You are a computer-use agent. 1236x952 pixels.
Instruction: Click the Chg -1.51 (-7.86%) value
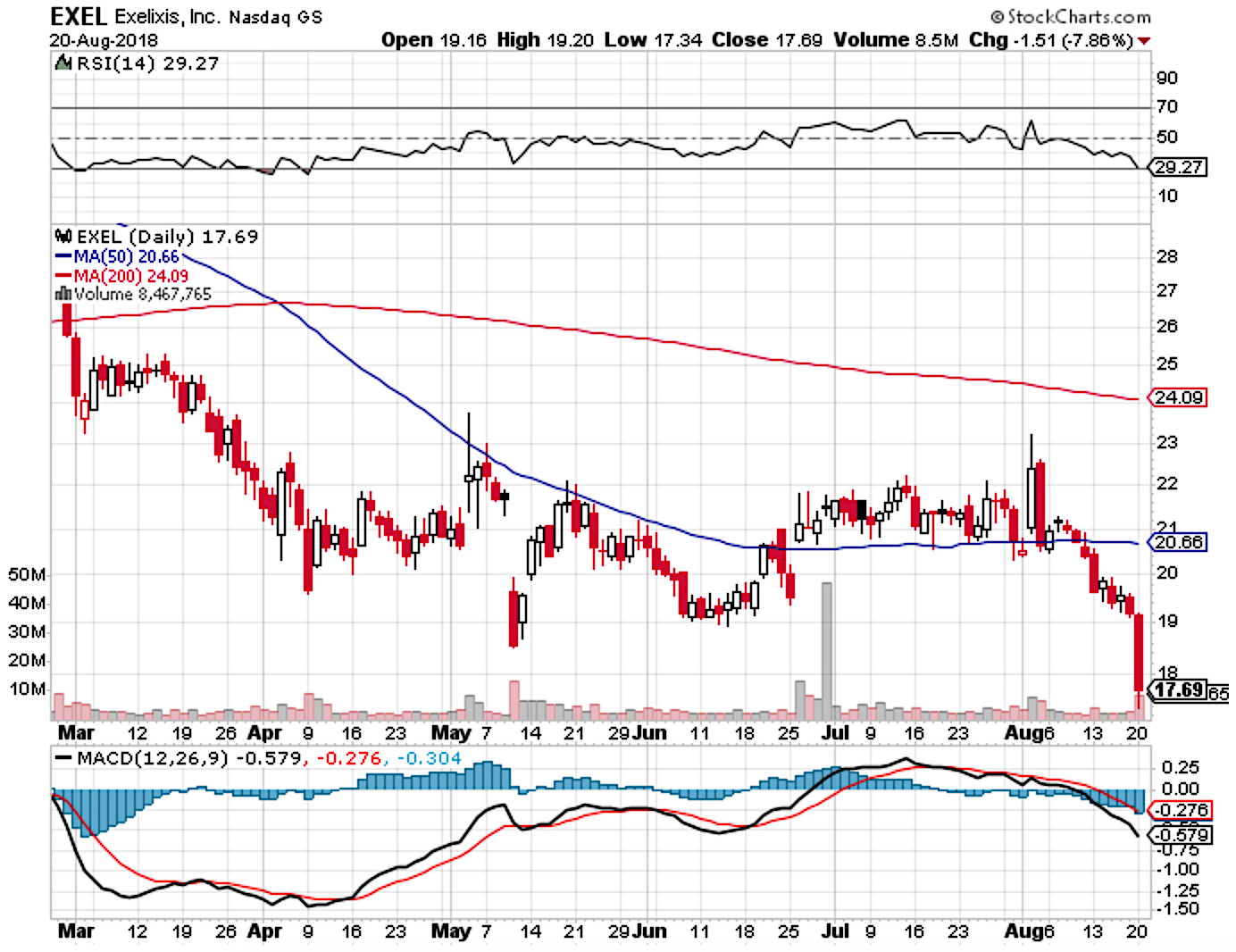(1051, 40)
